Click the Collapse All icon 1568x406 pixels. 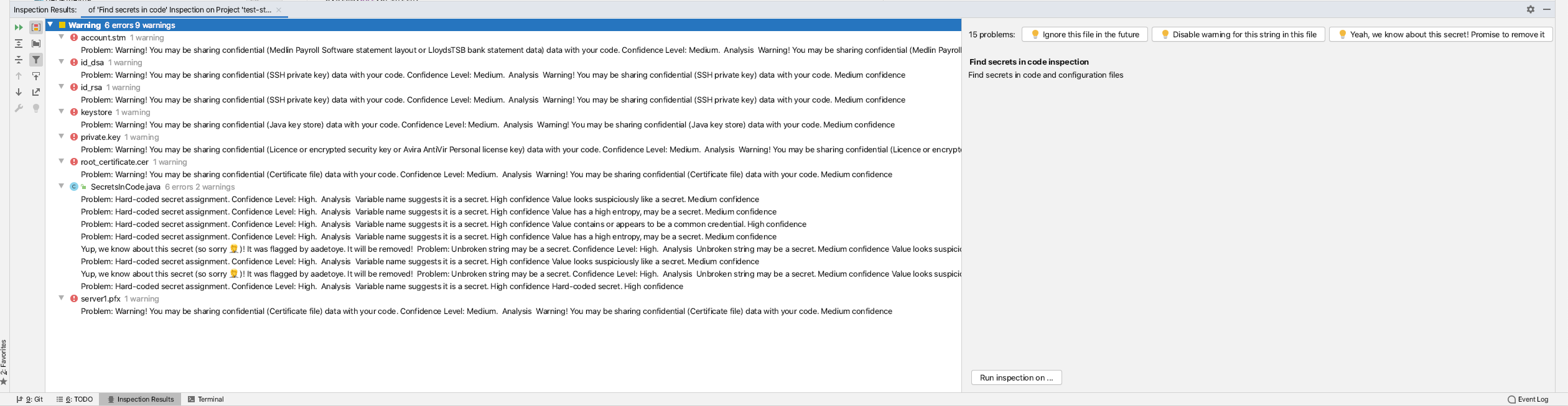[x=19, y=60]
